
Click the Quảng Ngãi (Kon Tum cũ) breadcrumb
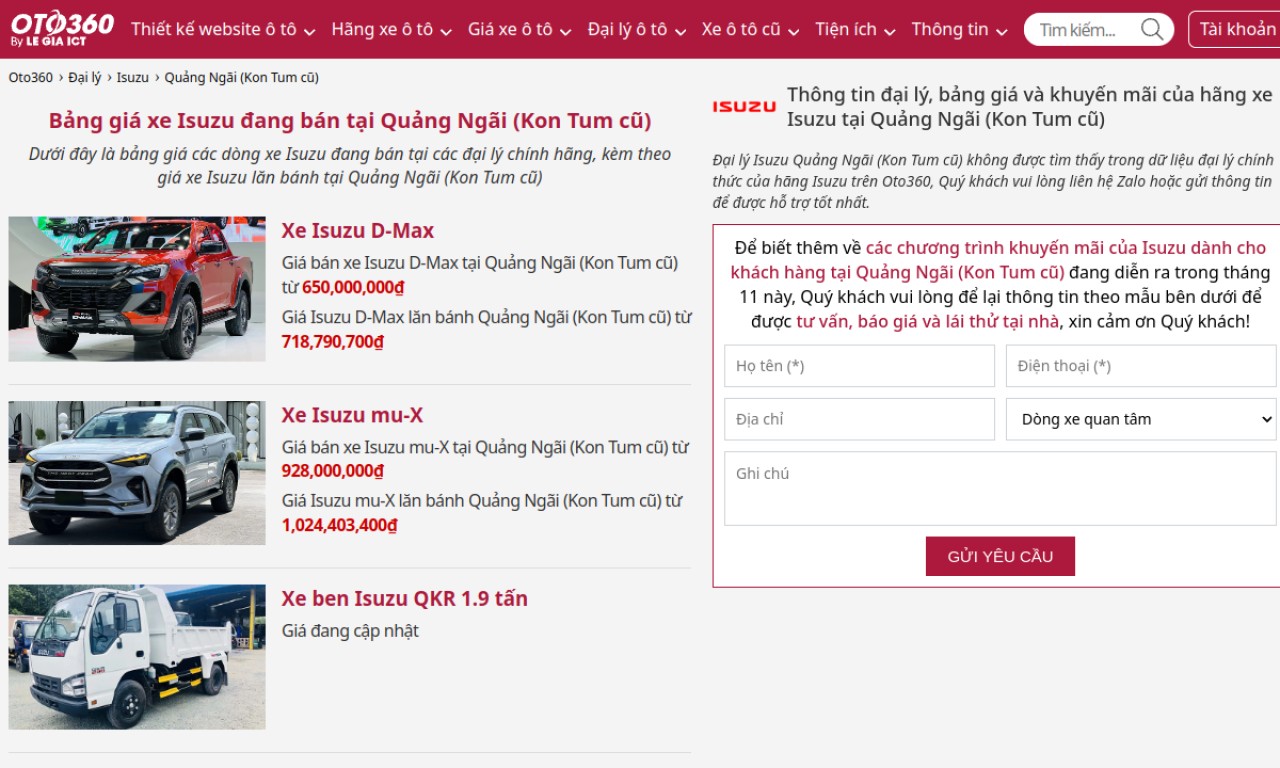click(x=242, y=77)
